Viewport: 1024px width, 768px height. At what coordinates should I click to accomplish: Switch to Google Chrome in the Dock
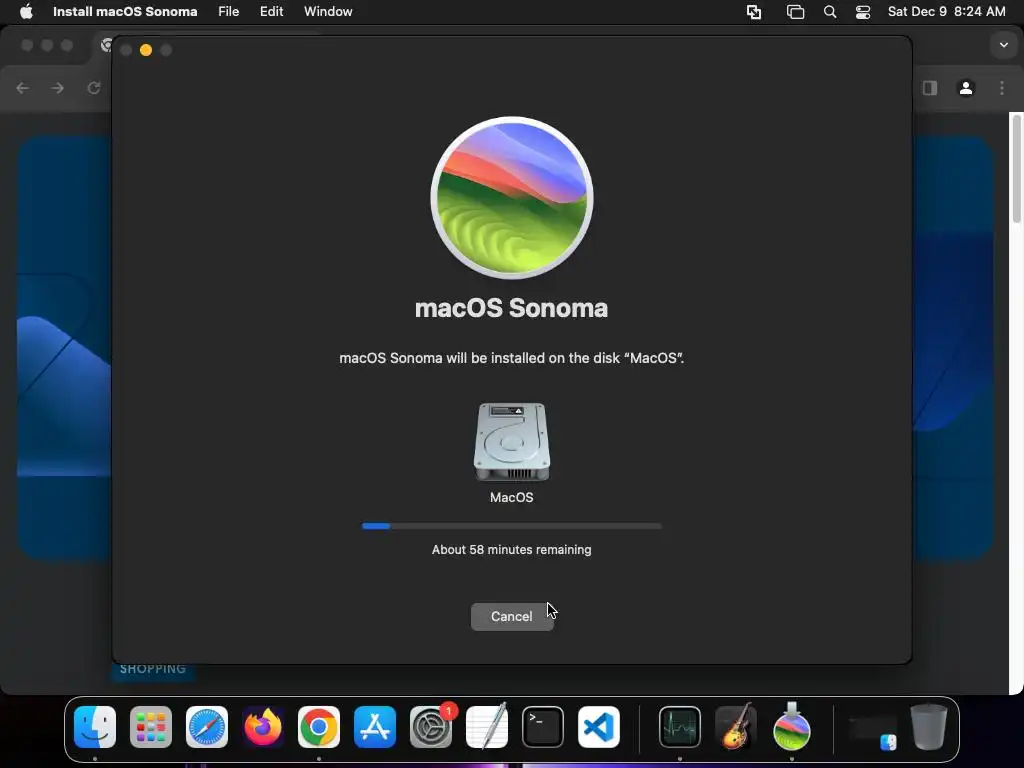coord(319,727)
